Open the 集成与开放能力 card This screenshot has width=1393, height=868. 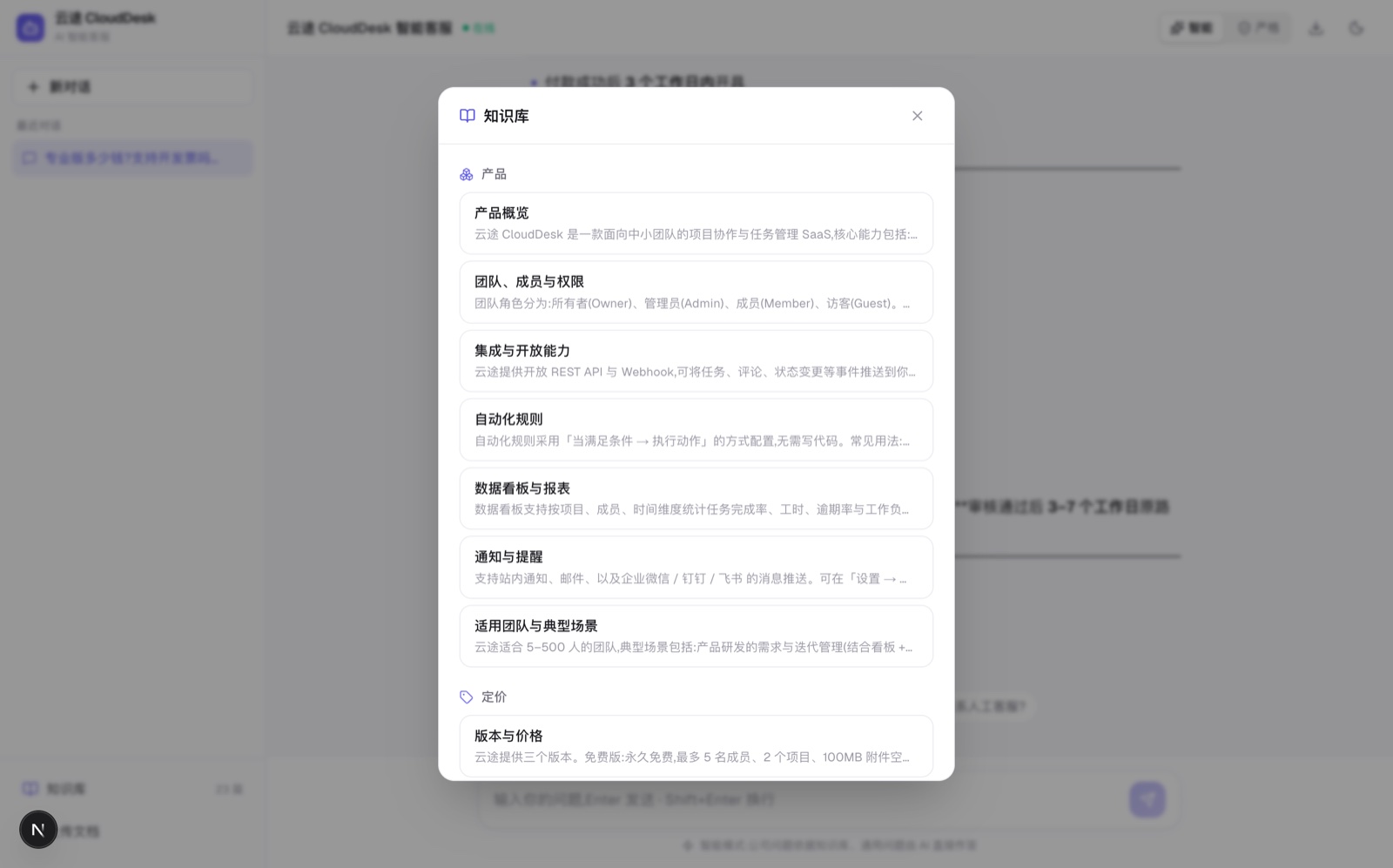point(696,360)
